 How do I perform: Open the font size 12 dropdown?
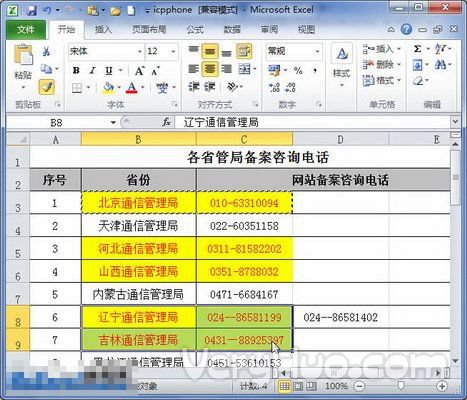pyautogui.click(x=173, y=52)
